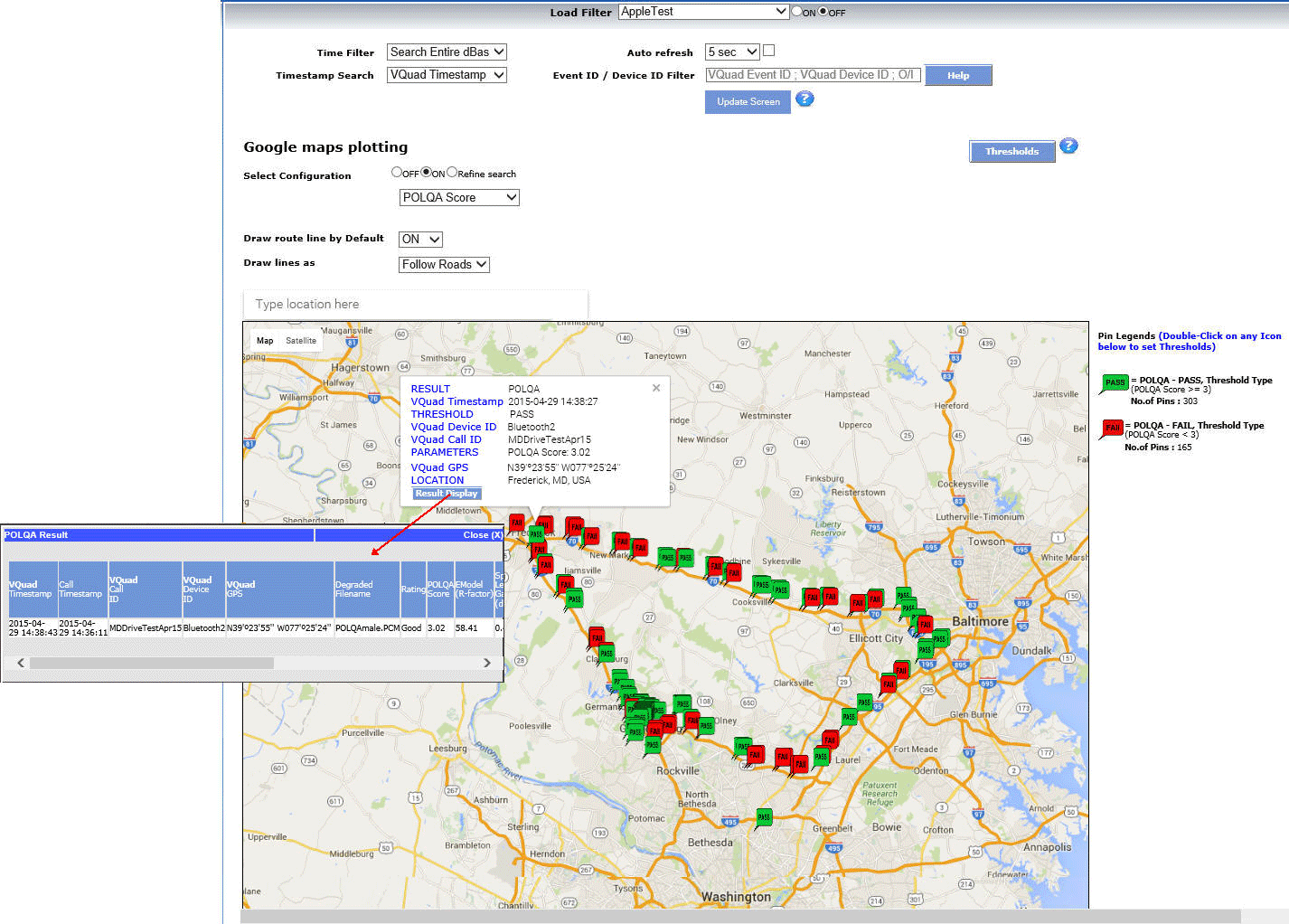Click the Double-Click on any Icon legend text
Screen dimensions: 1289x924
(x=1190, y=341)
